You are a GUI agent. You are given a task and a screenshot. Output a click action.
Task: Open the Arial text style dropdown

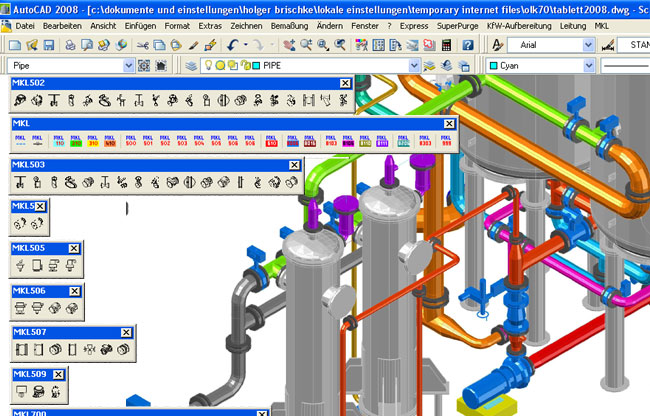coord(588,45)
